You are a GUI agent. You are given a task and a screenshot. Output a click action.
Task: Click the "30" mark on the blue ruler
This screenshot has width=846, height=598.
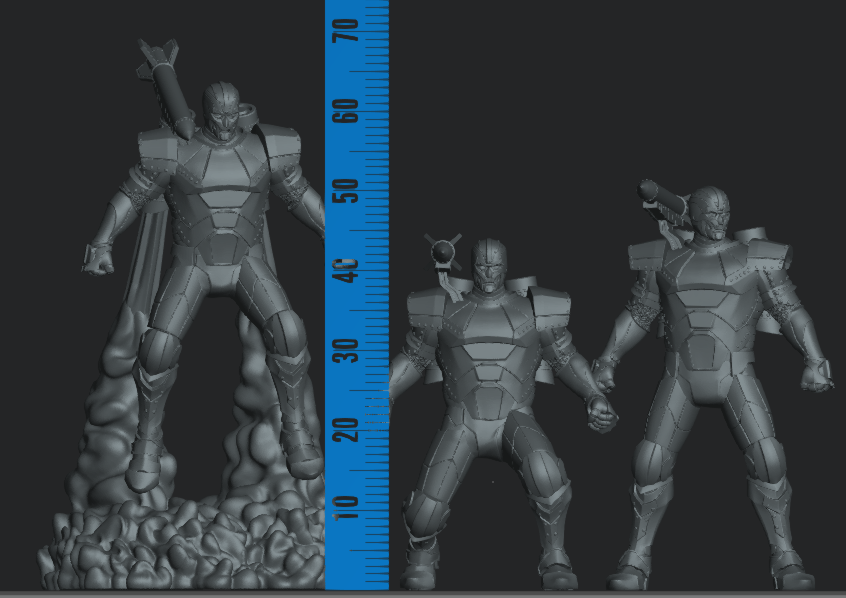click(346, 350)
